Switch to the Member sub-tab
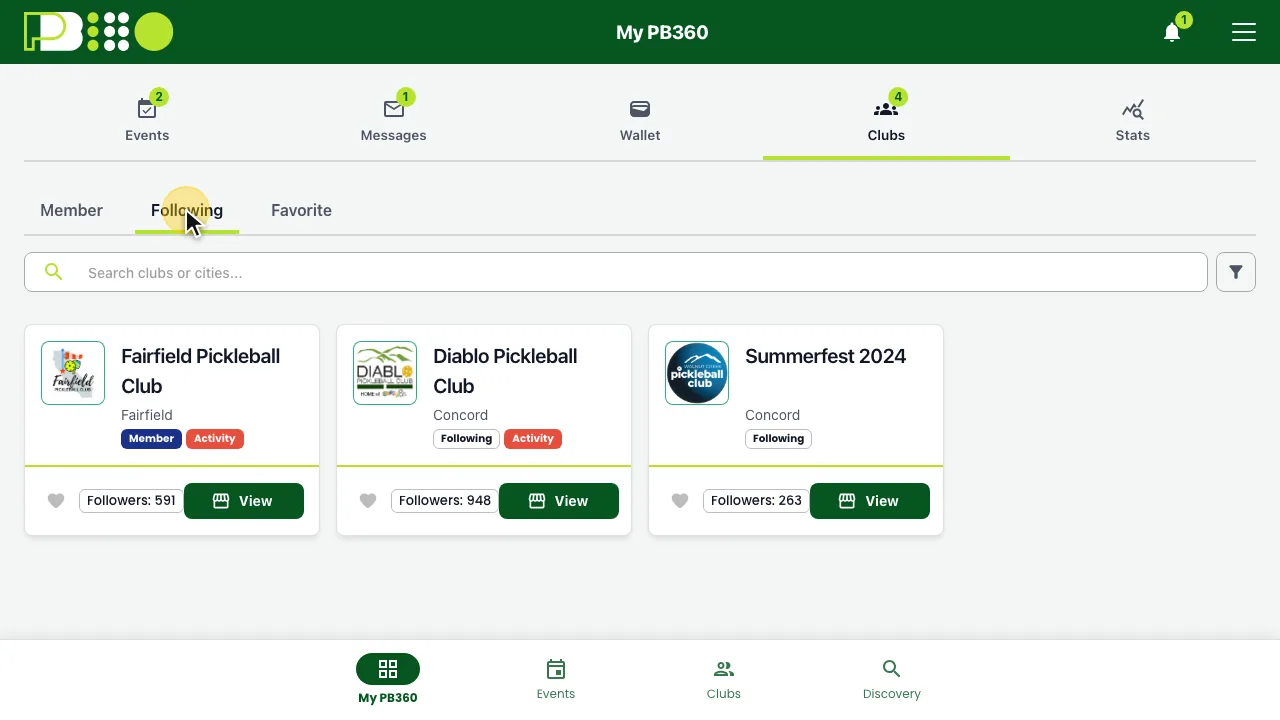The width and height of the screenshot is (1280, 720). pyautogui.click(x=71, y=210)
